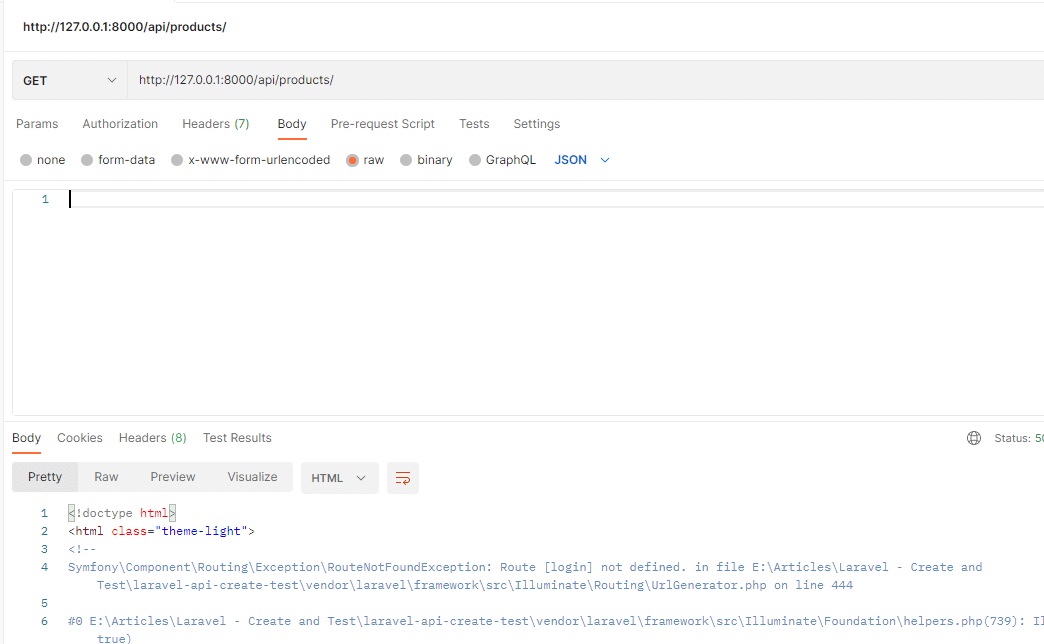The height and width of the screenshot is (644, 1044).
Task: Click the globe network icon beside Status
Action: click(974, 438)
